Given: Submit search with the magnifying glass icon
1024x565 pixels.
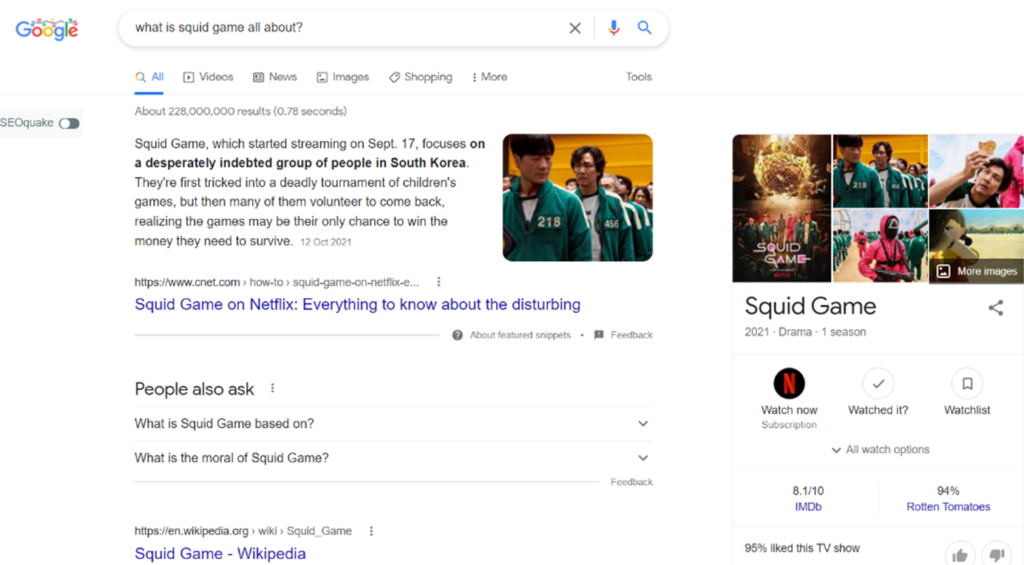Looking at the screenshot, I should 645,27.
